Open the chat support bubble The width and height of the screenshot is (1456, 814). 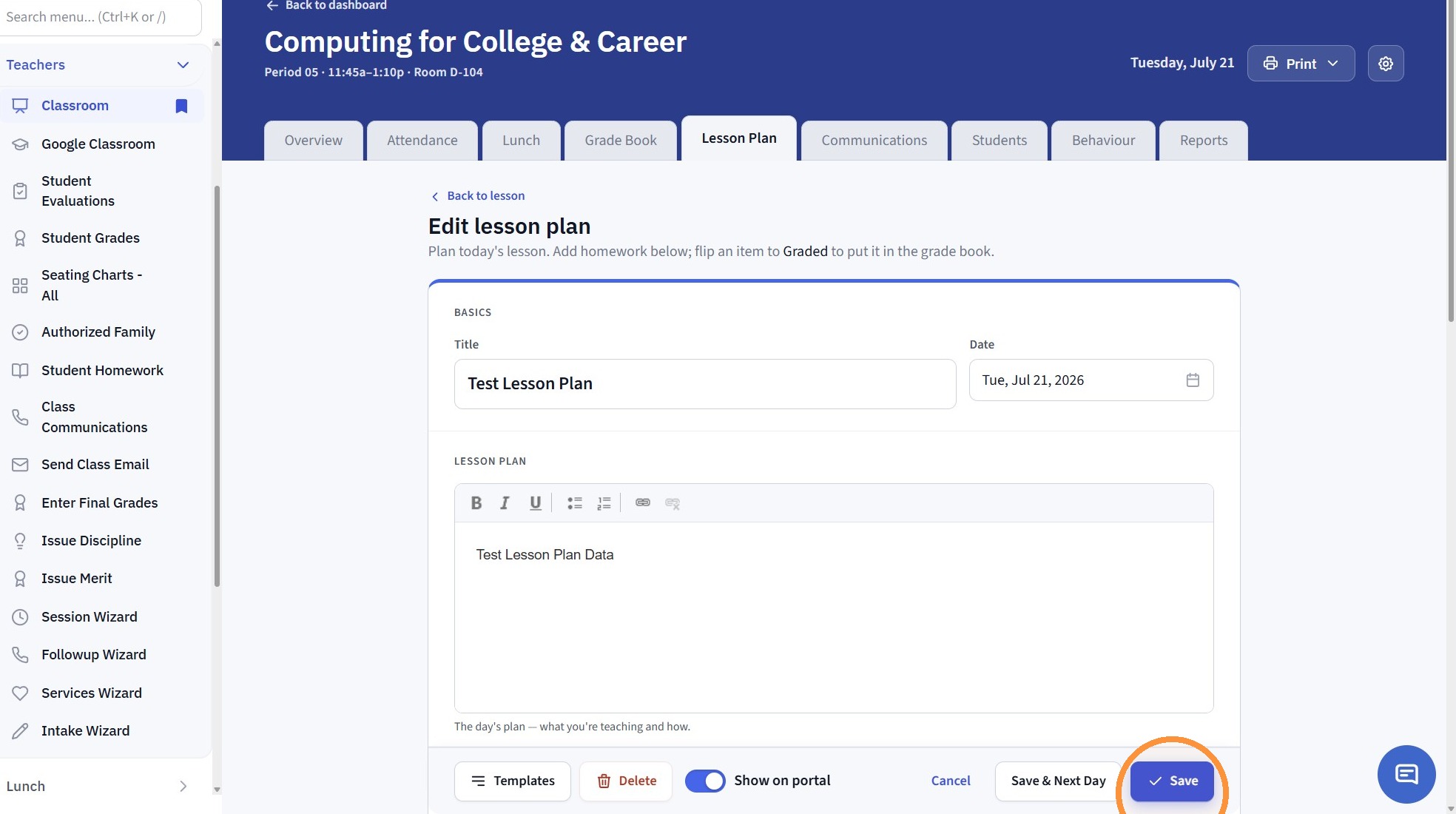(x=1406, y=774)
